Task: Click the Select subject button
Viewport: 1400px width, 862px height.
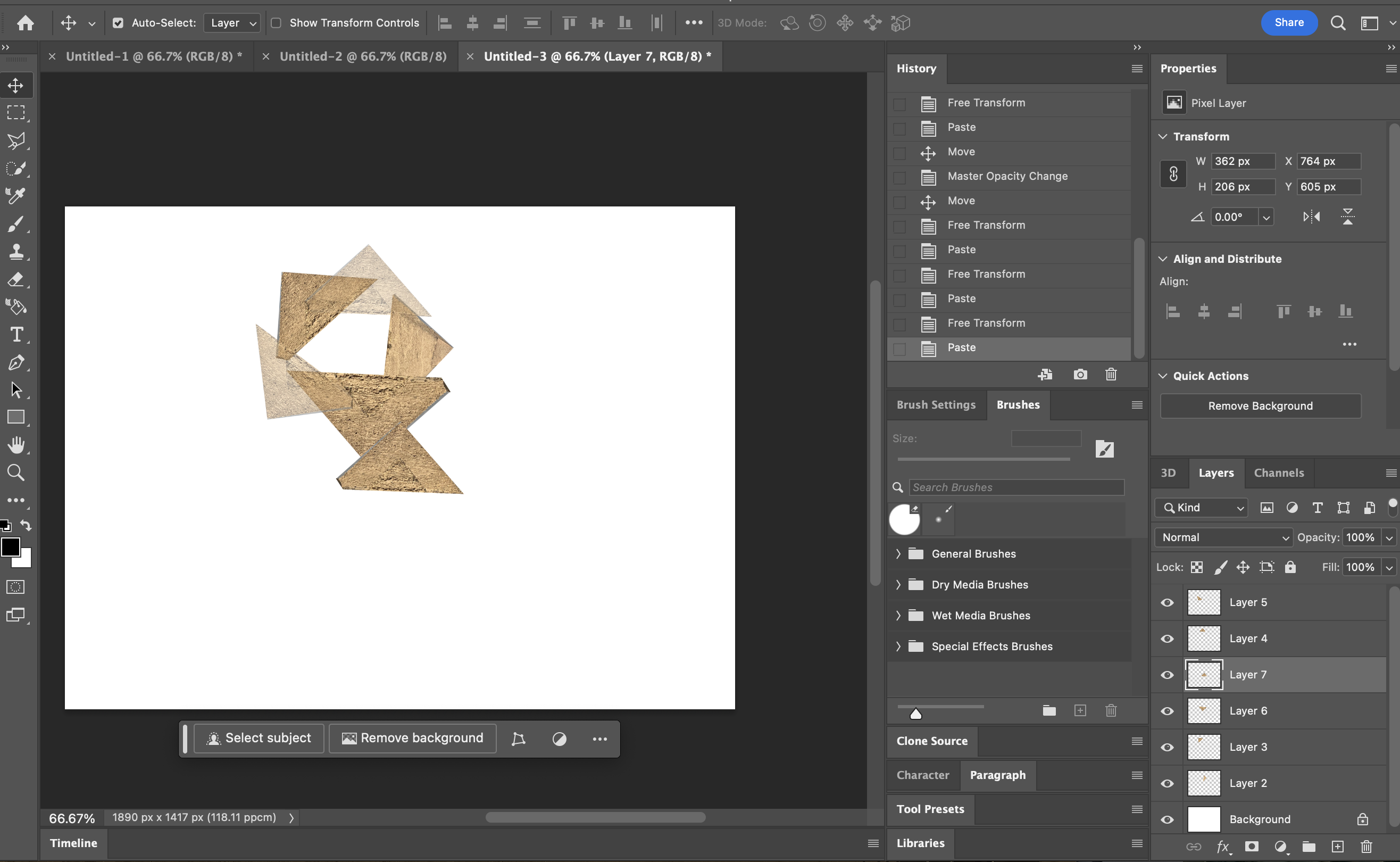Action: click(259, 739)
